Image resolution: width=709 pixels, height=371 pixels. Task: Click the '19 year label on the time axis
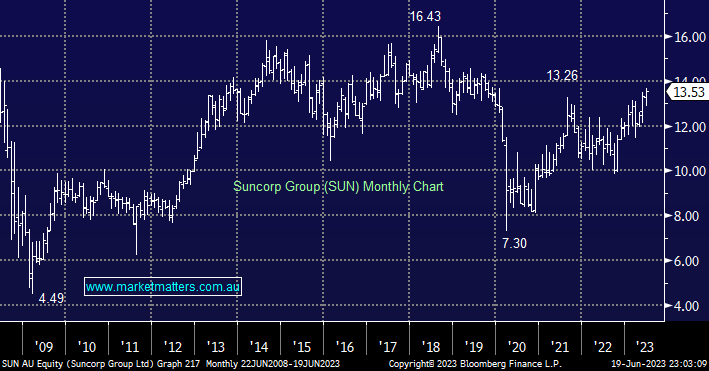tap(473, 347)
